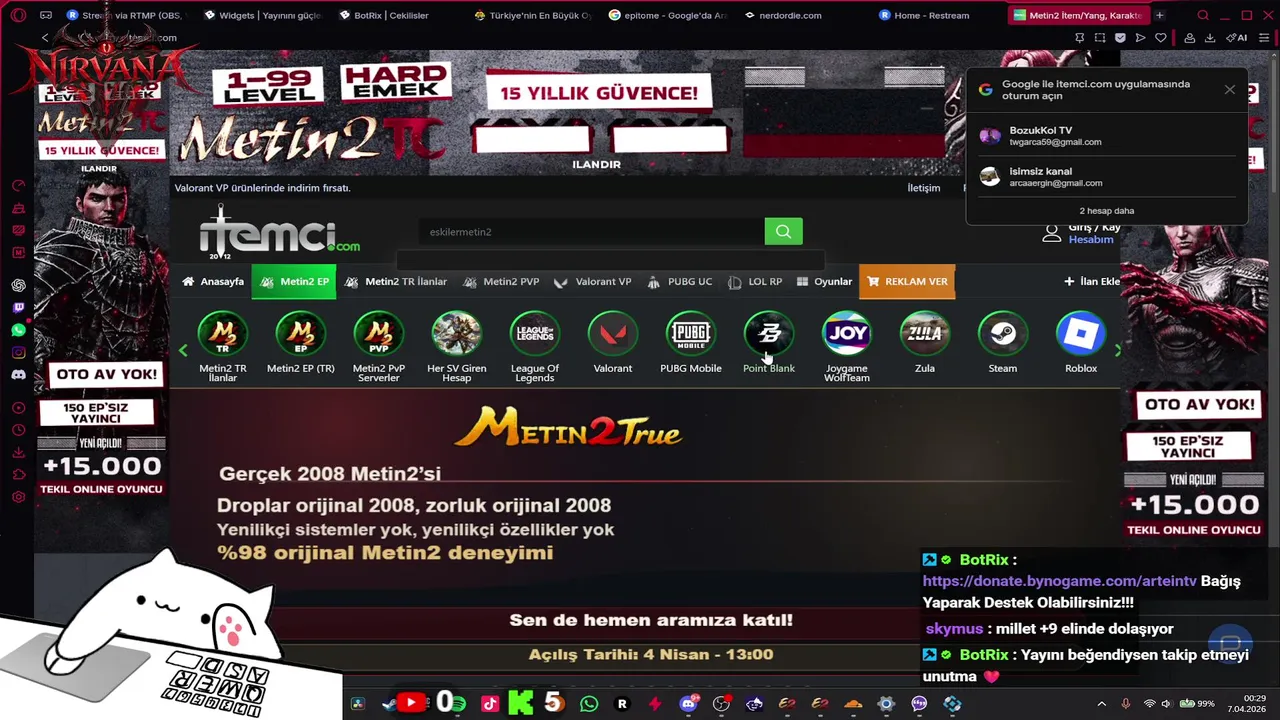The width and height of the screenshot is (1280, 720).
Task: Open Oyunlar menu in site navigation
Action: click(x=825, y=282)
